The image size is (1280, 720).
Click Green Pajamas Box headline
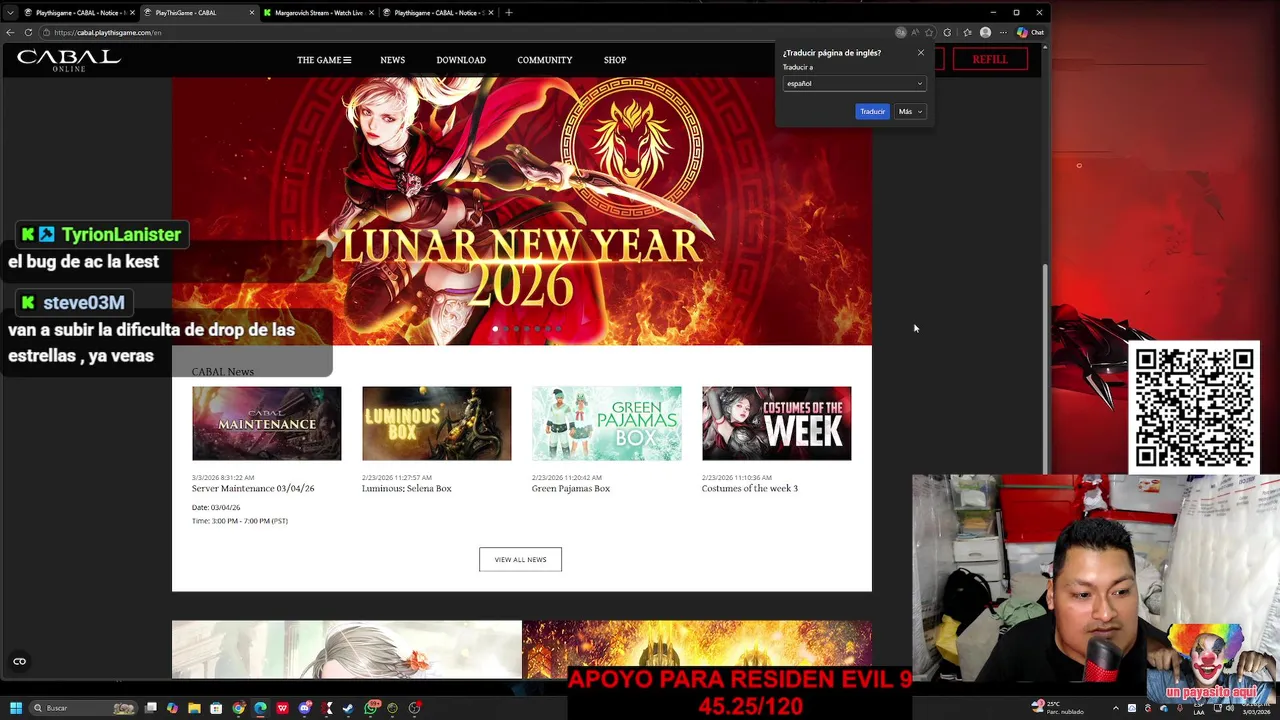tap(570, 489)
